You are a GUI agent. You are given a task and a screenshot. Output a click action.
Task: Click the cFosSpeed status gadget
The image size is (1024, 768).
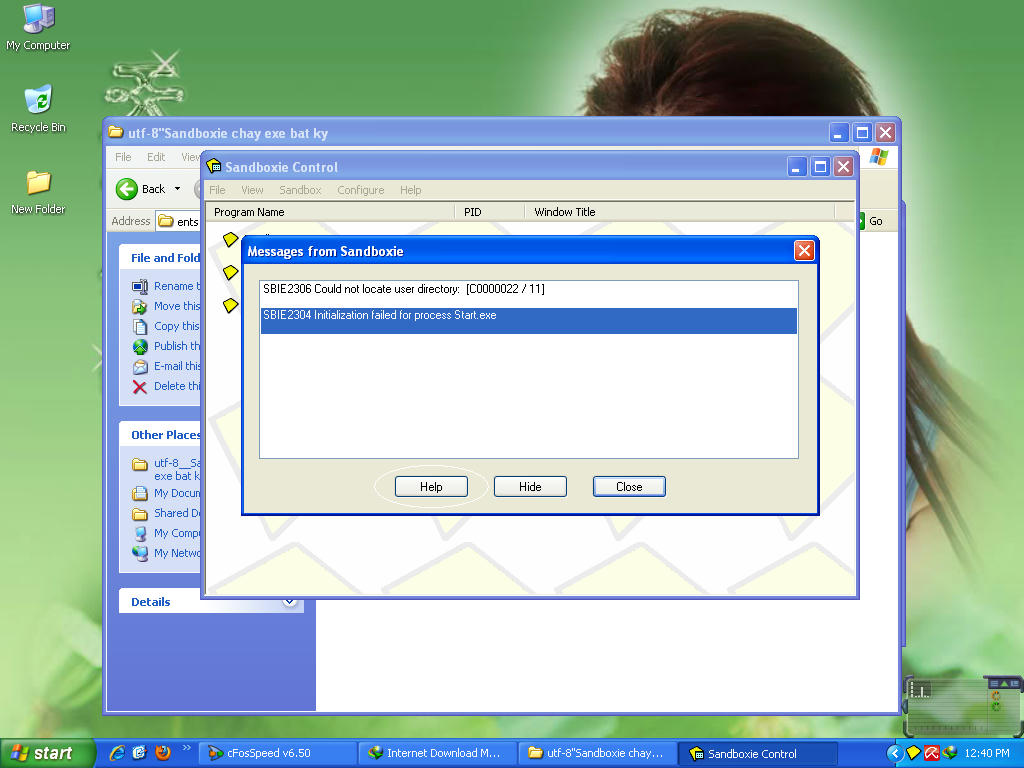963,707
